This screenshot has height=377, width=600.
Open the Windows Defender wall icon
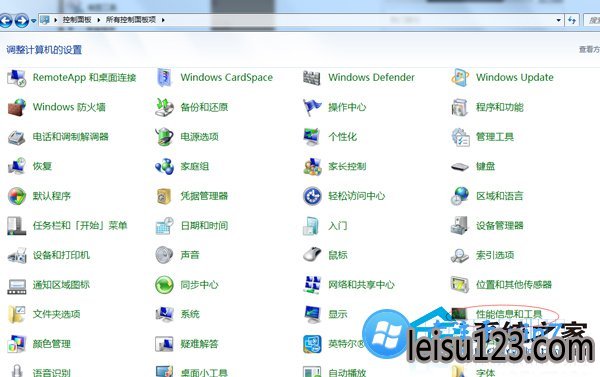click(x=312, y=78)
